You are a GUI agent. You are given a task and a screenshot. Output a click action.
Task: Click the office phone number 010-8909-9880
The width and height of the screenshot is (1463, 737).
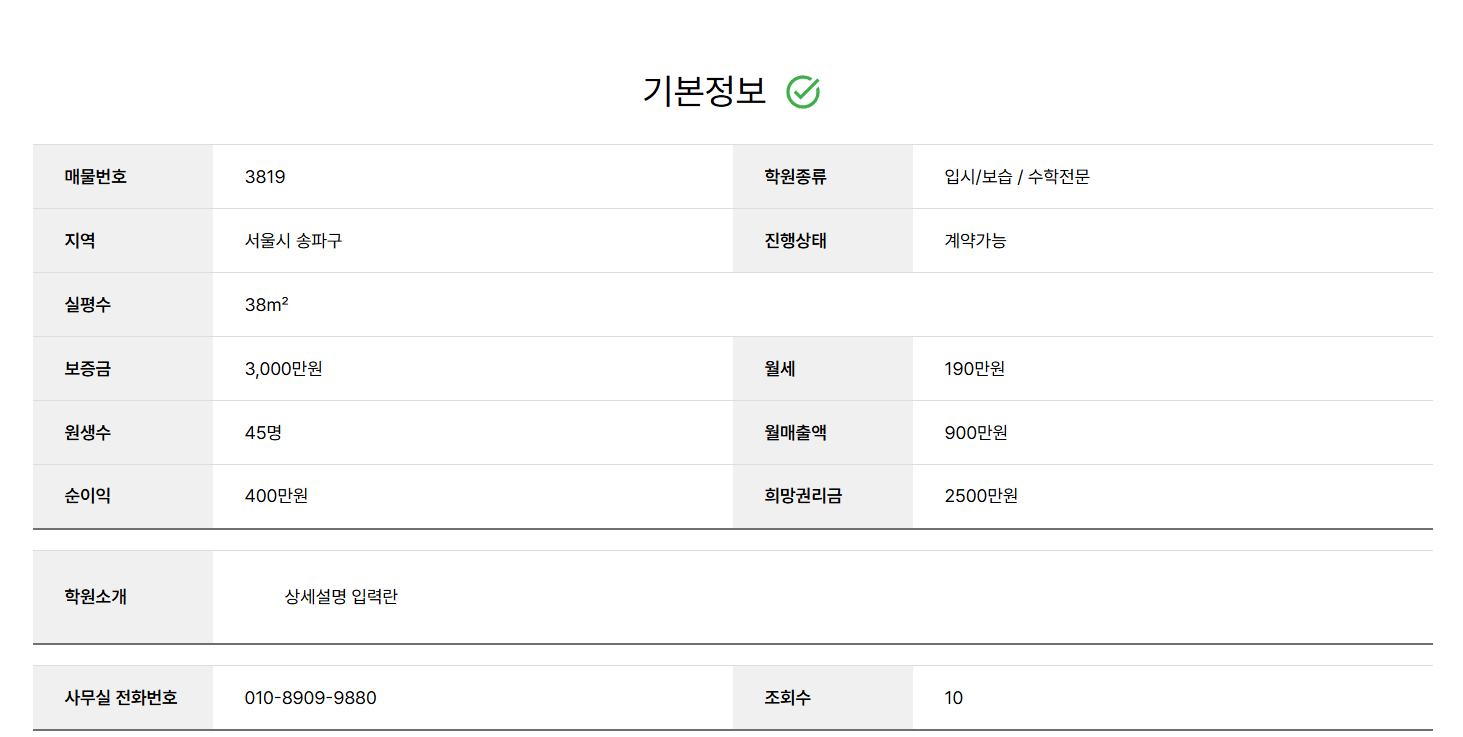point(310,698)
